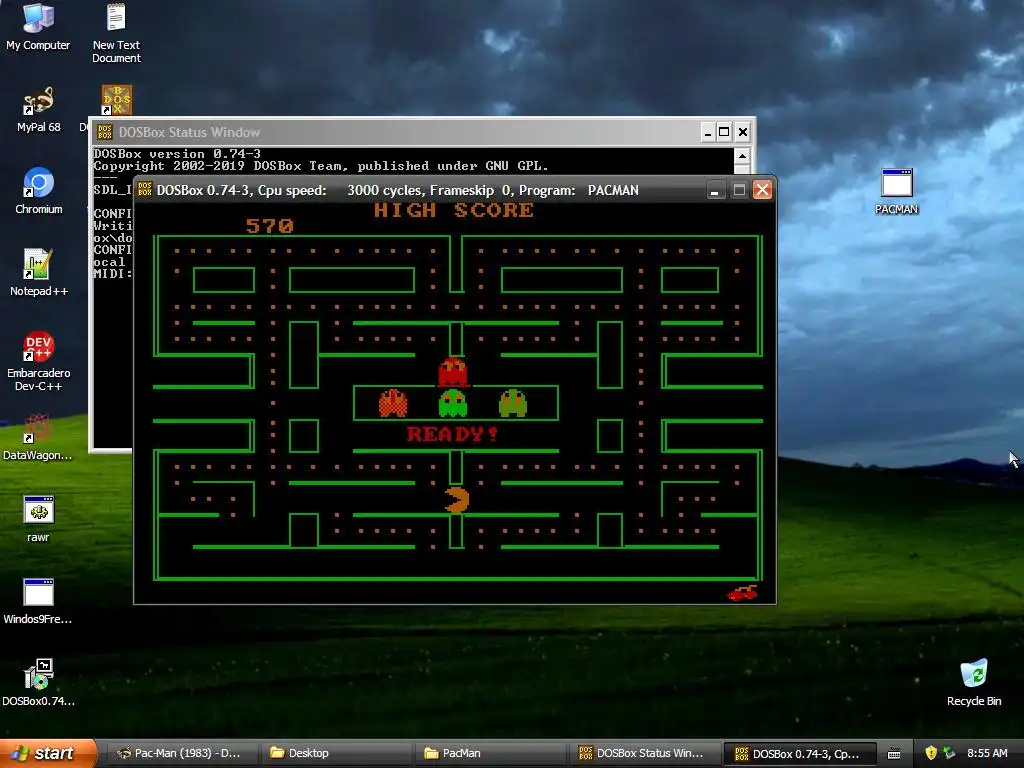Screen dimensions: 1024x768
Task: Launch the Chromium desktop shortcut
Action: click(39, 191)
